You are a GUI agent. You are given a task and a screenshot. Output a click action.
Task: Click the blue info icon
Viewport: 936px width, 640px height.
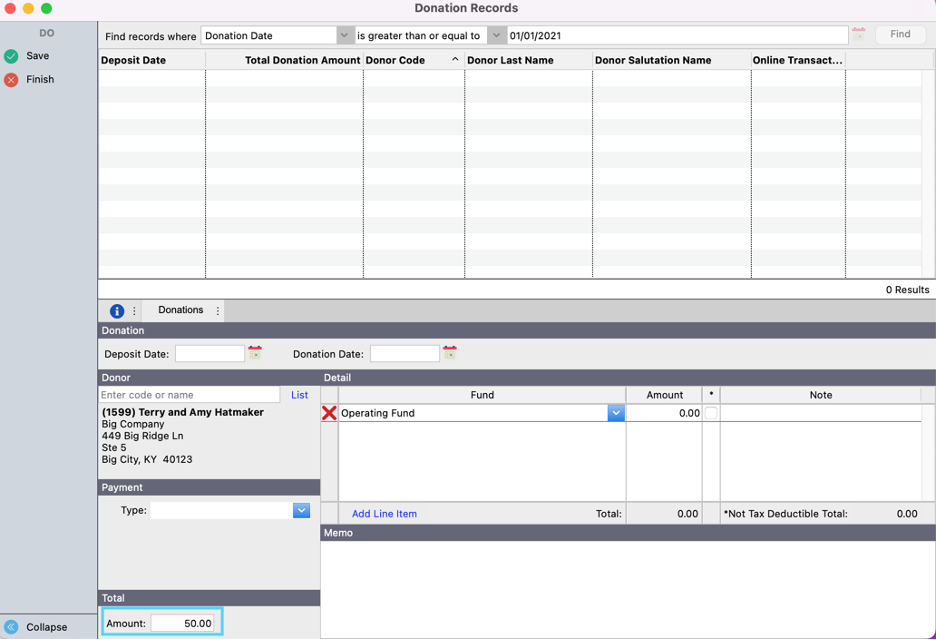pos(117,311)
